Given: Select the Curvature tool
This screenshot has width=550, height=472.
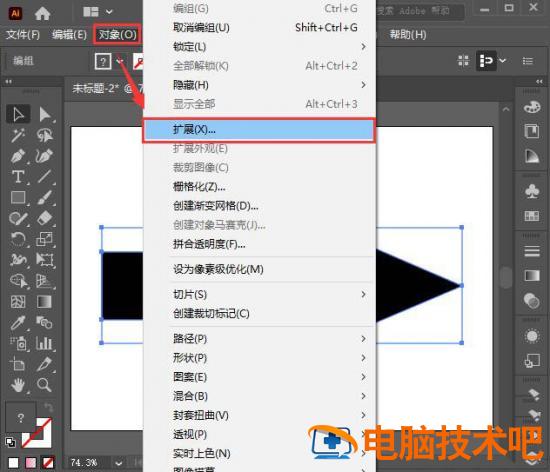Looking at the screenshot, I should [x=45, y=156].
